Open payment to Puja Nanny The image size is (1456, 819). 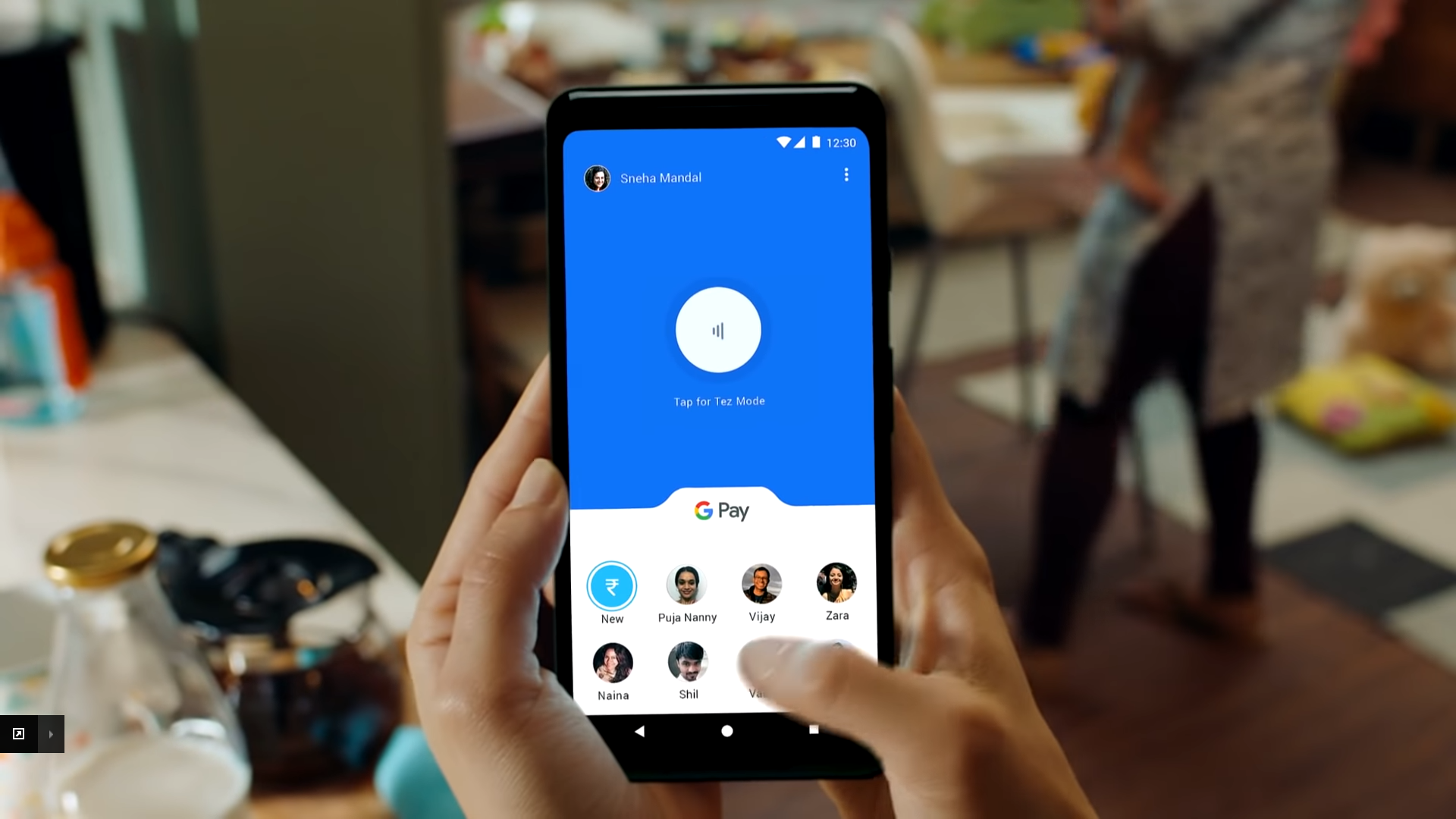tap(686, 591)
